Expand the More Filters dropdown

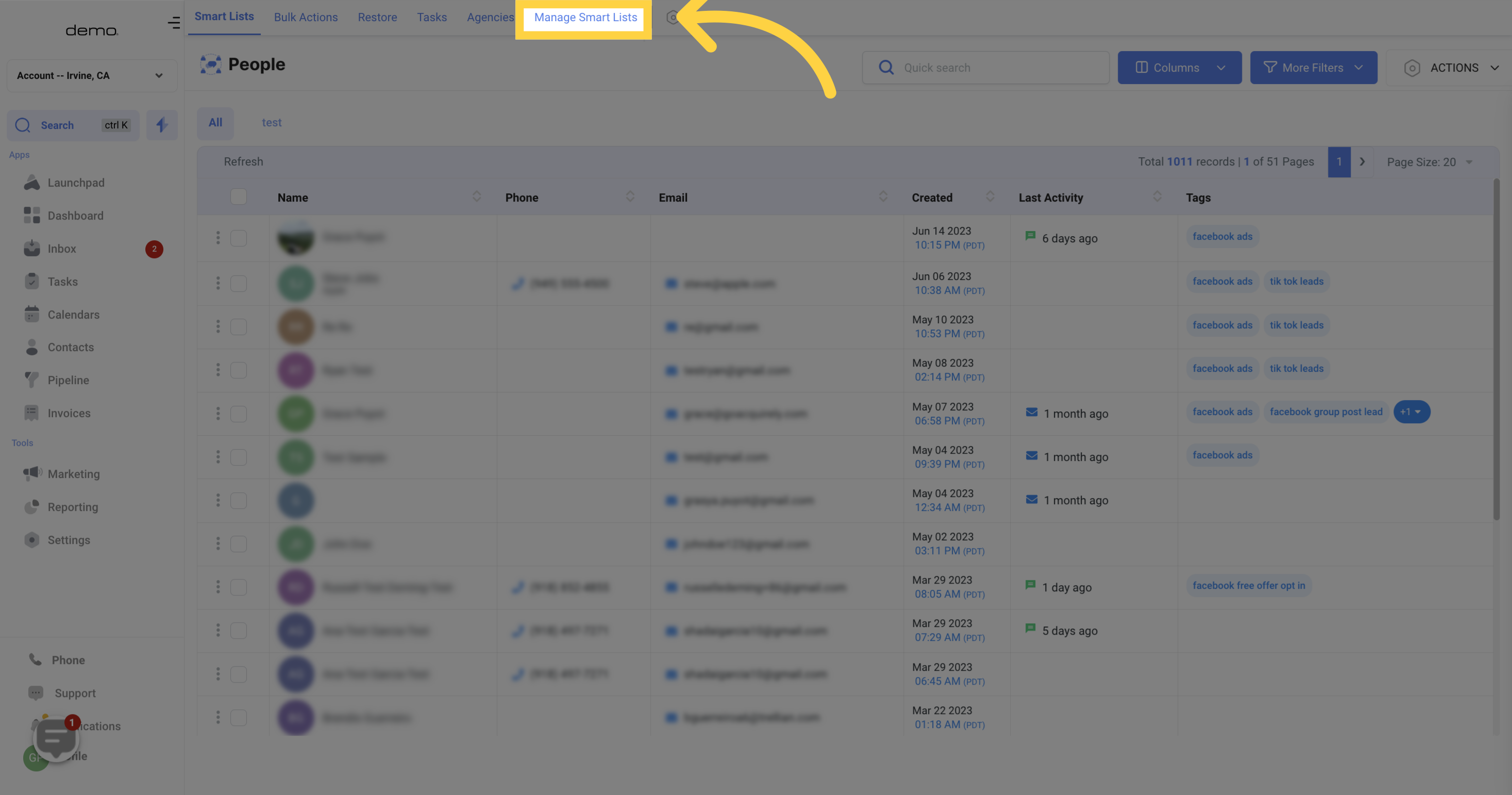click(1313, 68)
